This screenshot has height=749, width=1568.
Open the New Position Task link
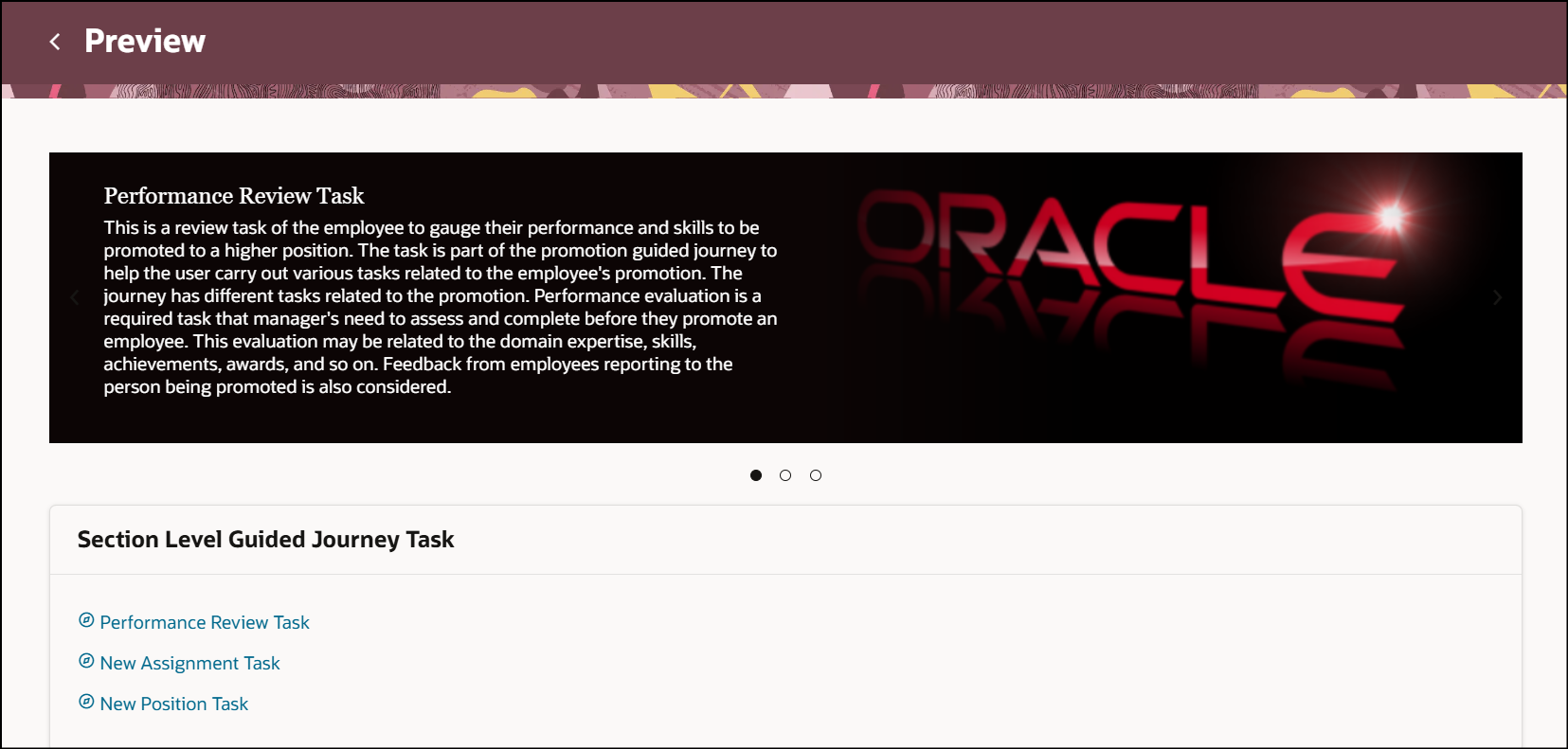(174, 704)
